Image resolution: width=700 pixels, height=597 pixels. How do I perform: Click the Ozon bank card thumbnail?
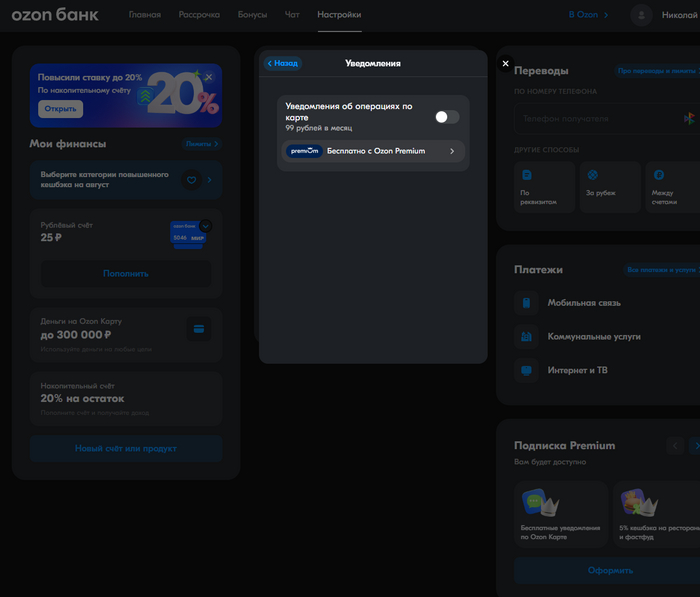[188, 234]
